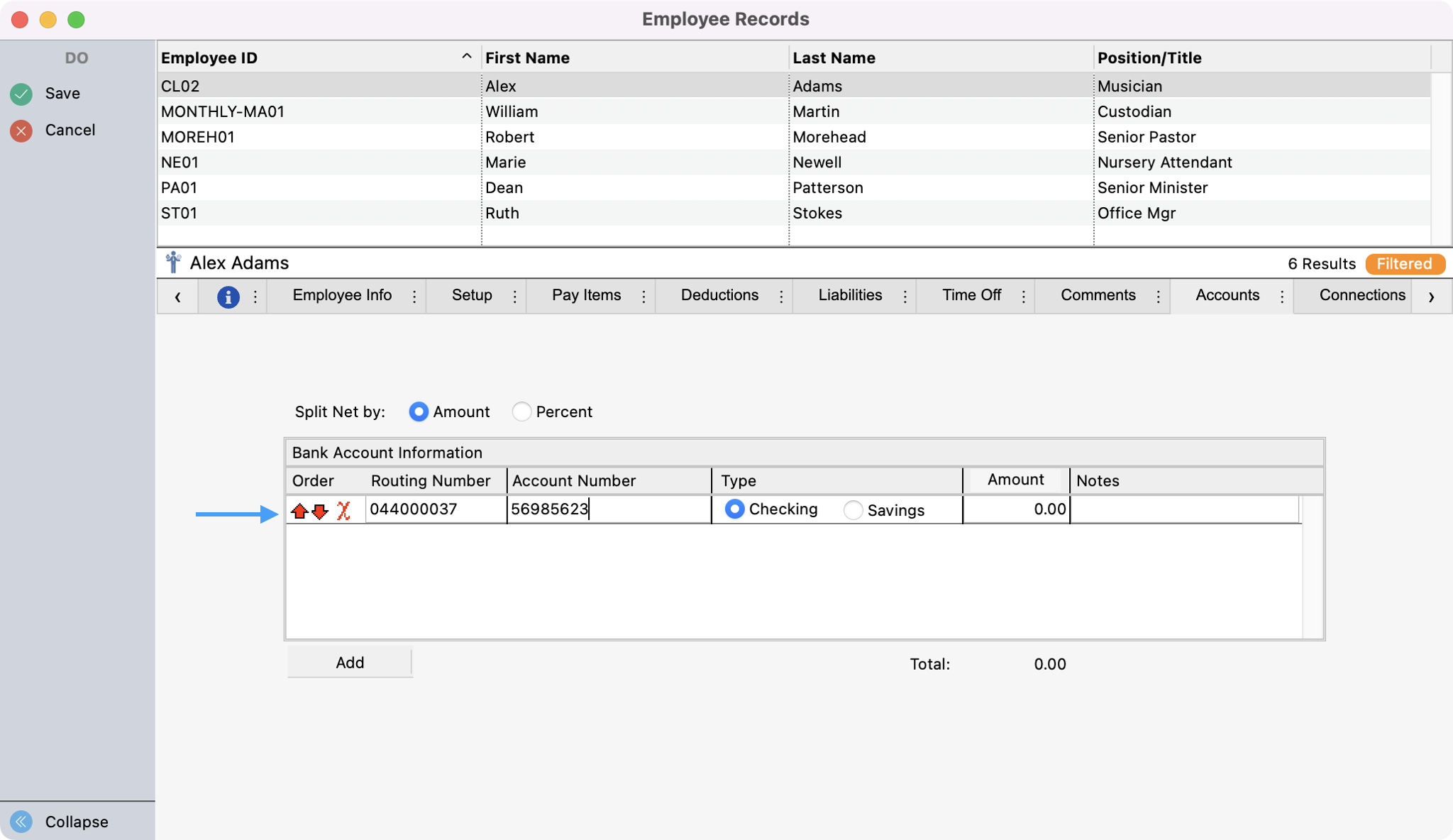This screenshot has width=1453, height=840.
Task: Move bank account up with red arrow
Action: point(299,511)
